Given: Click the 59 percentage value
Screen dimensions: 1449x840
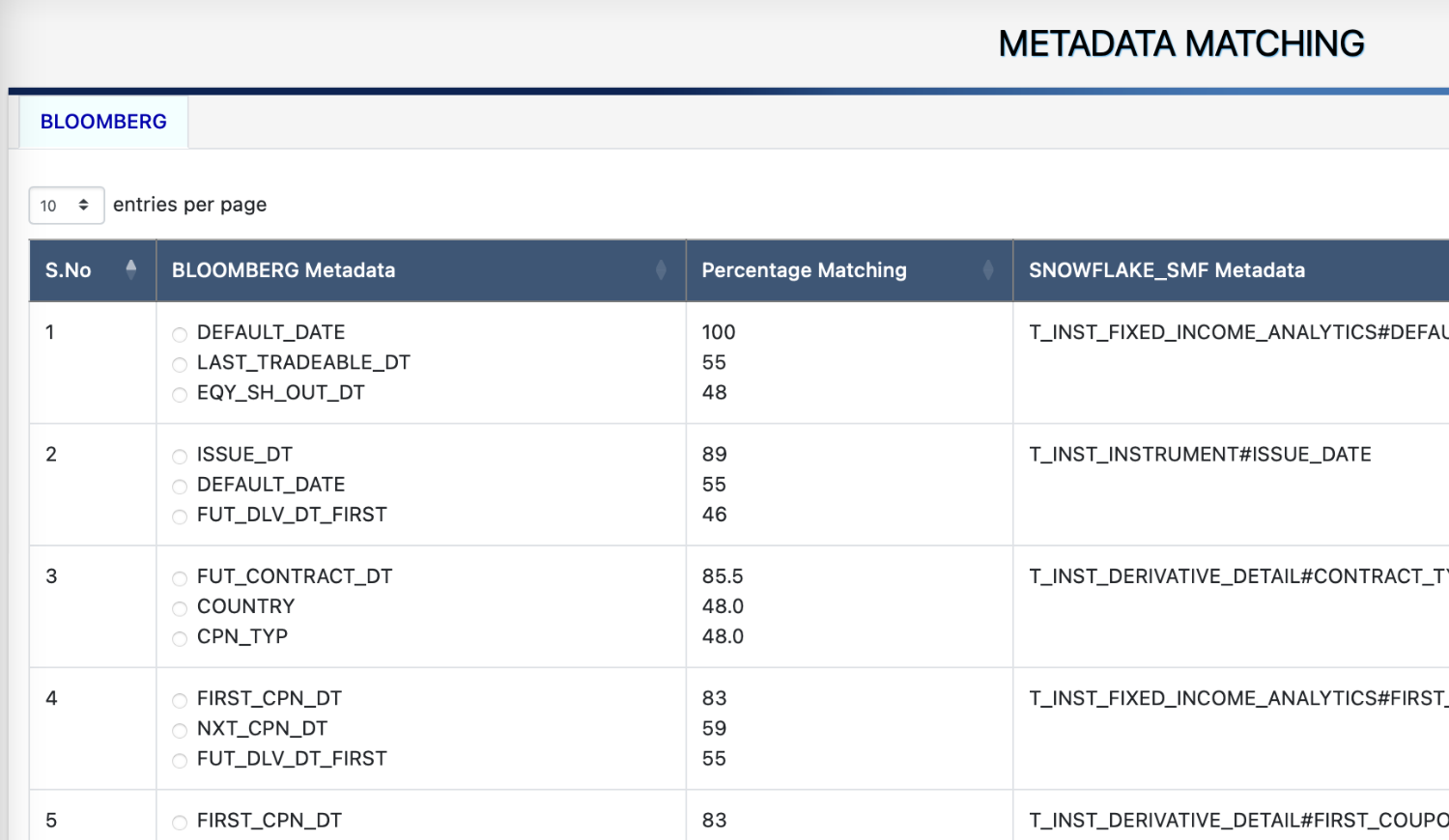Looking at the screenshot, I should click(714, 728).
